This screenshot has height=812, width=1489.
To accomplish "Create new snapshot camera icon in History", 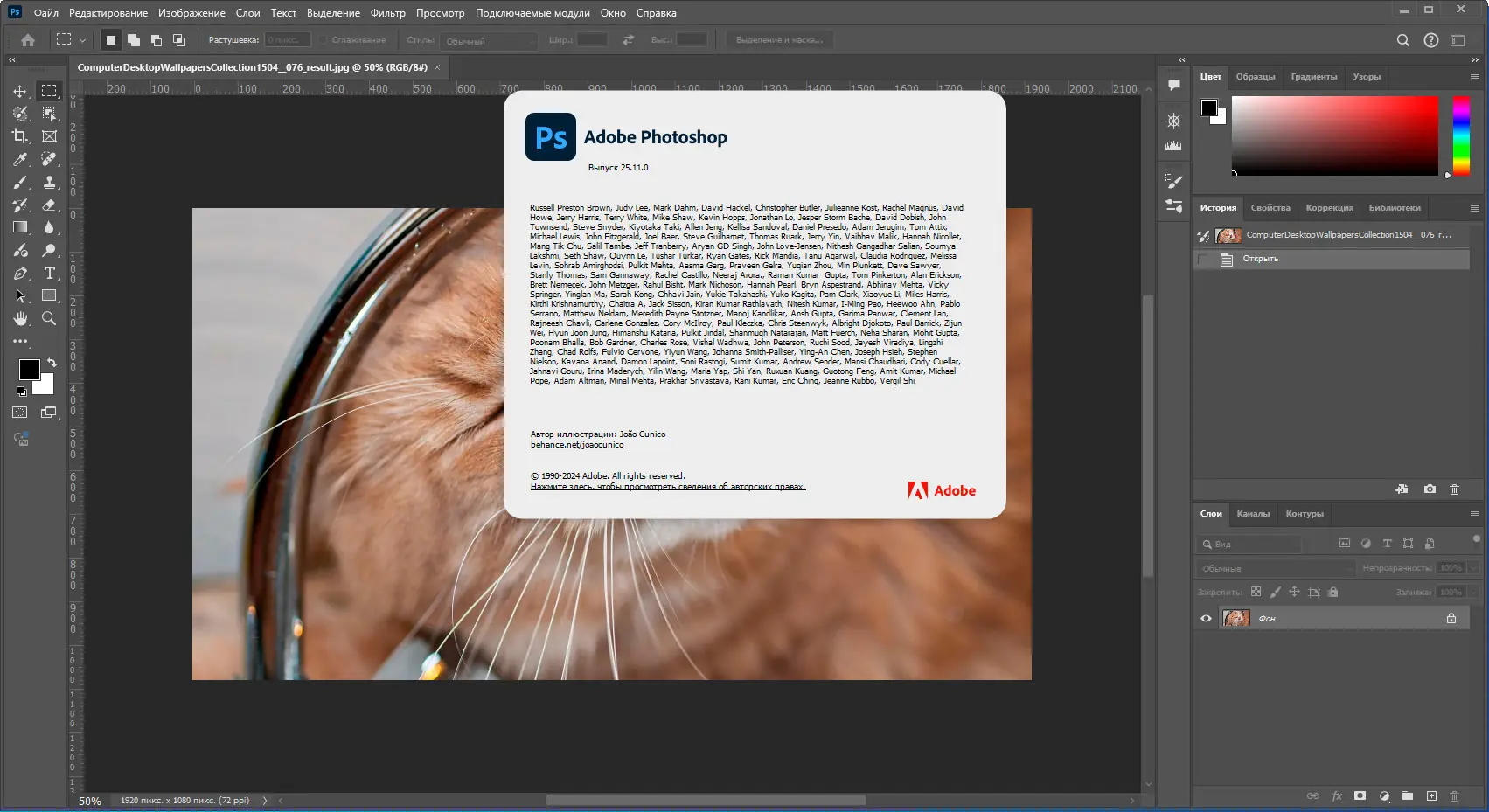I will [1430, 489].
